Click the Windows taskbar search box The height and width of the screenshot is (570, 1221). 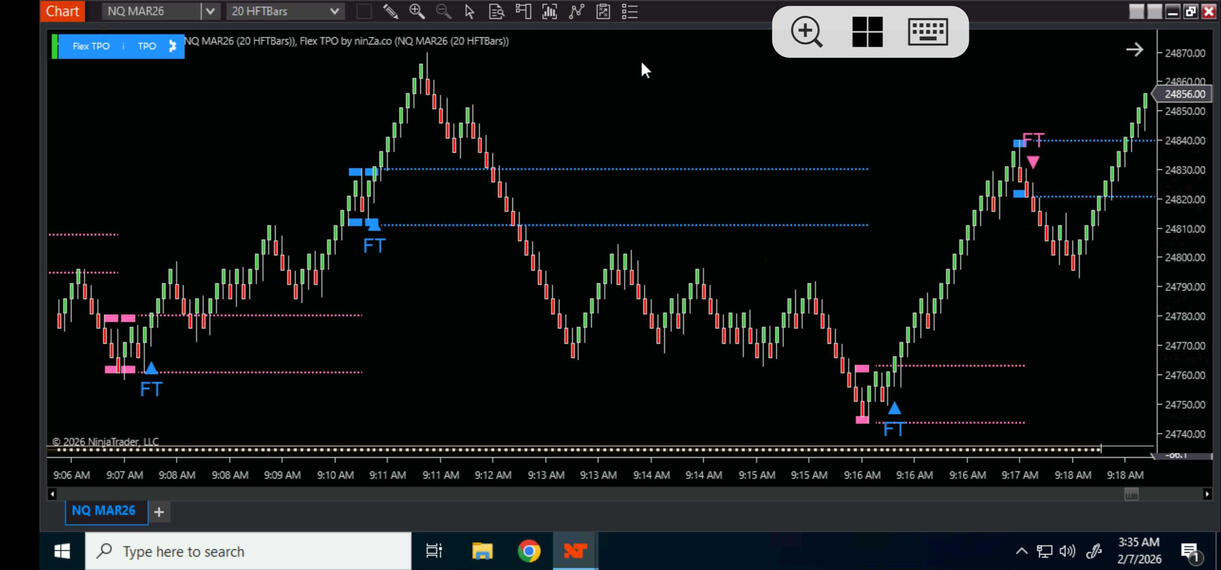point(248,551)
